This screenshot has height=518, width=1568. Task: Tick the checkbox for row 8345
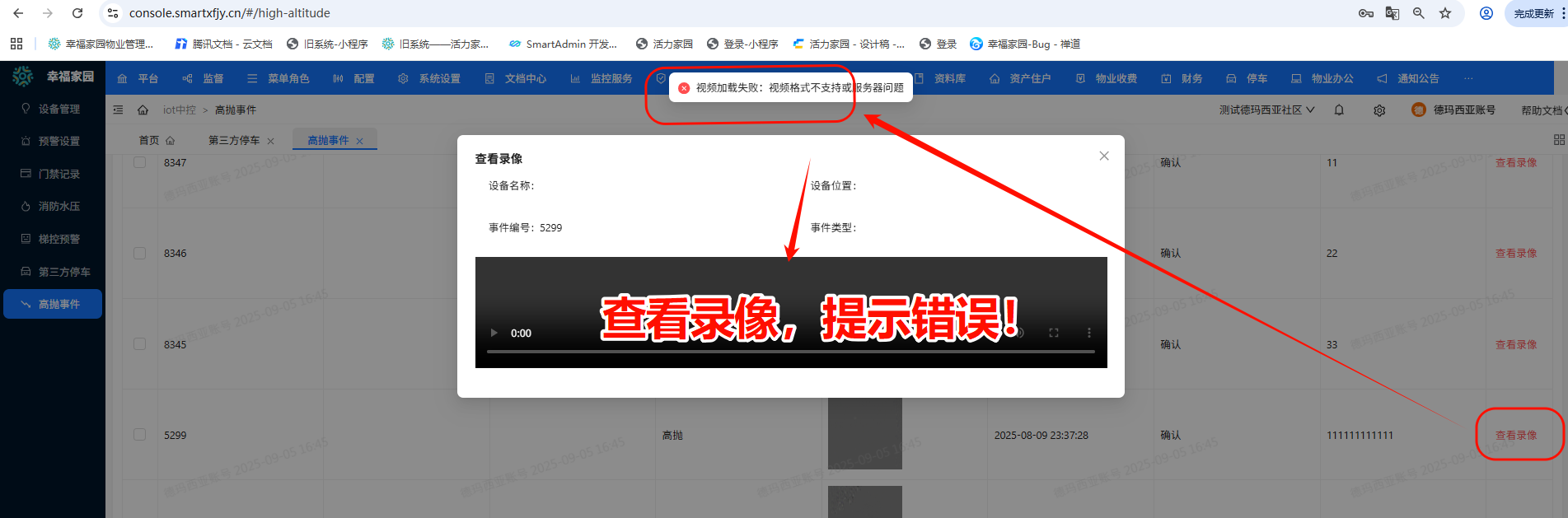pyautogui.click(x=140, y=344)
